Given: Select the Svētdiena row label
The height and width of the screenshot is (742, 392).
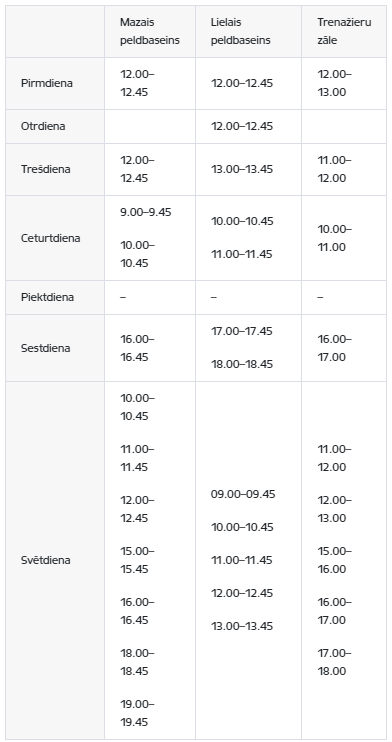Looking at the screenshot, I should click(x=45, y=560).
